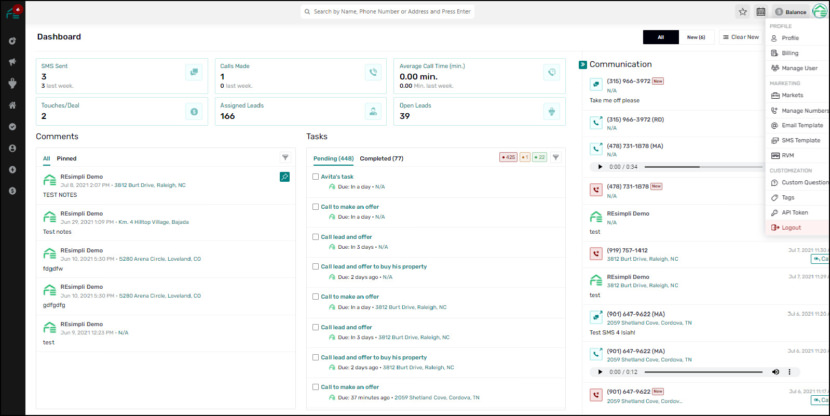Check 'Call to make an offer' due 37 minutes ago
830x416 pixels.
tap(315, 387)
